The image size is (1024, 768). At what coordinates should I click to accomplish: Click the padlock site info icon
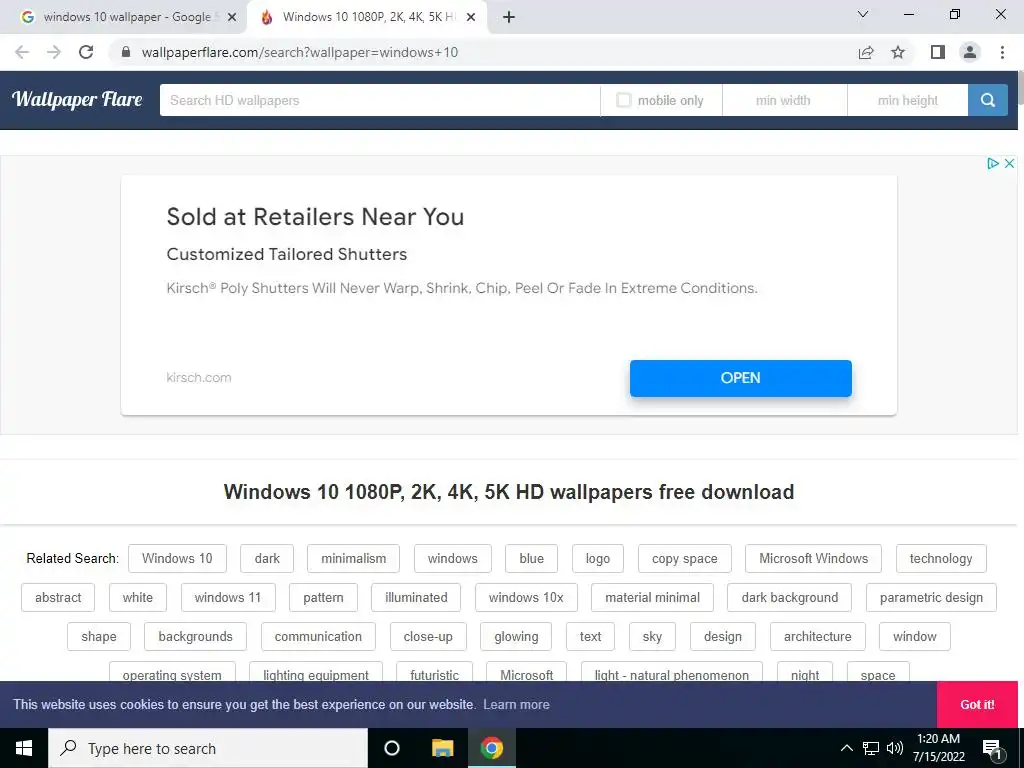coord(126,52)
